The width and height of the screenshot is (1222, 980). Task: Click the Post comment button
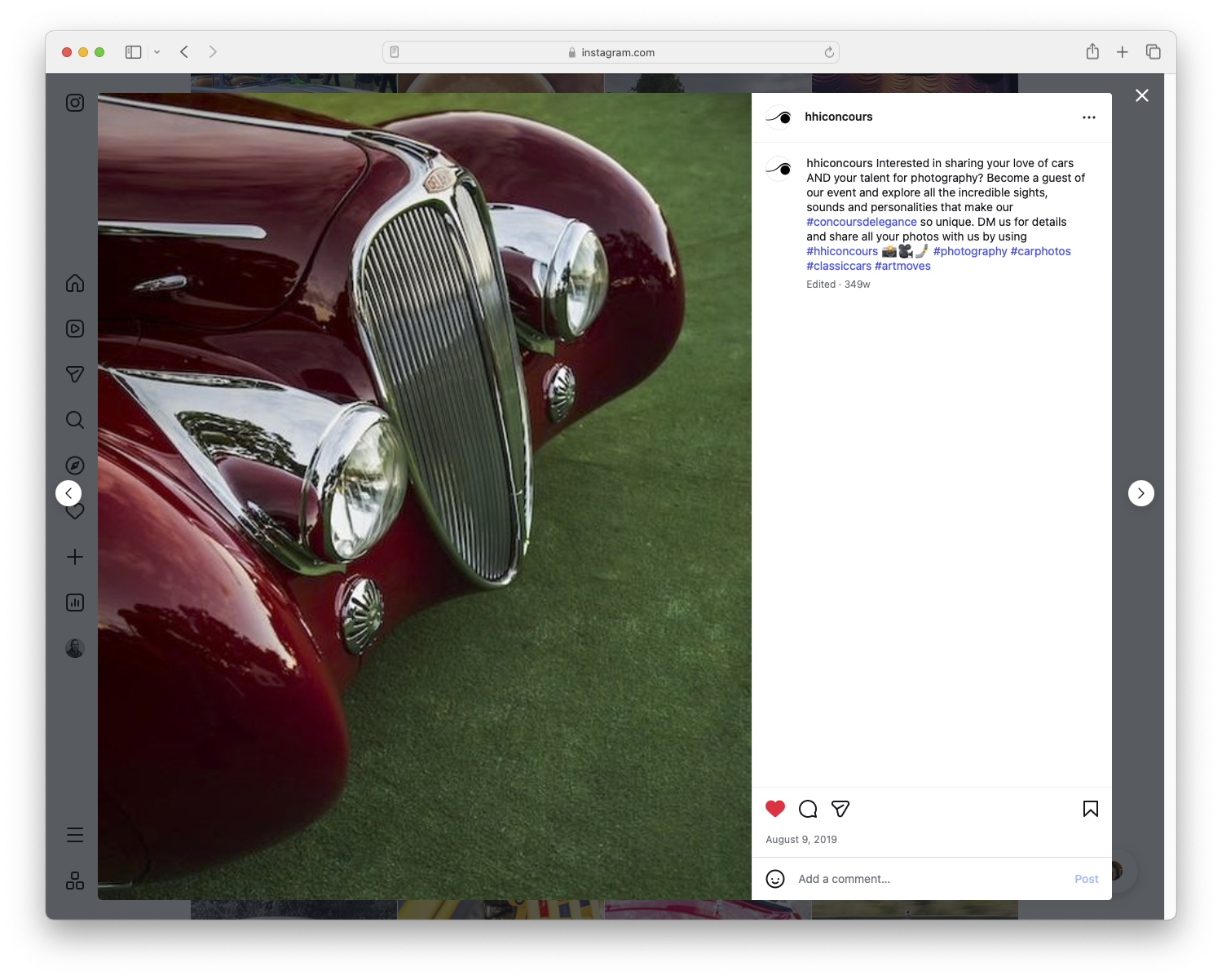click(1087, 879)
